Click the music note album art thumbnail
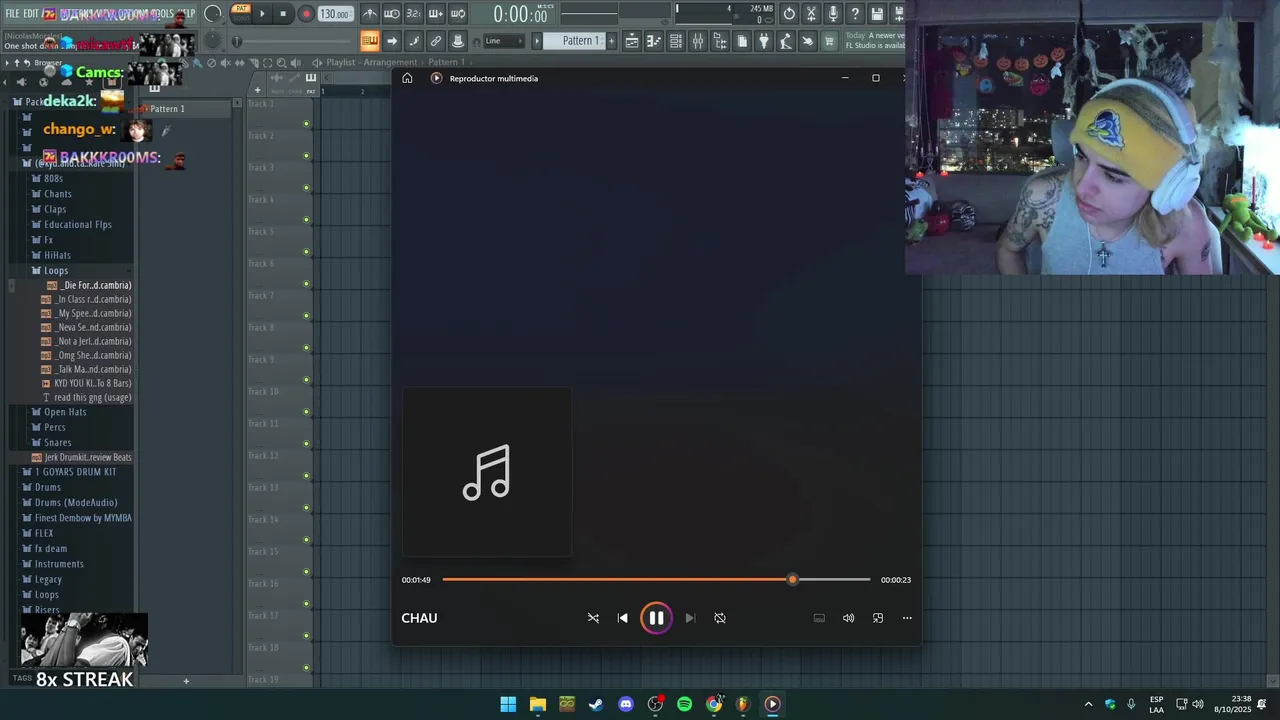Screen dimensions: 1280x720 point(487,472)
